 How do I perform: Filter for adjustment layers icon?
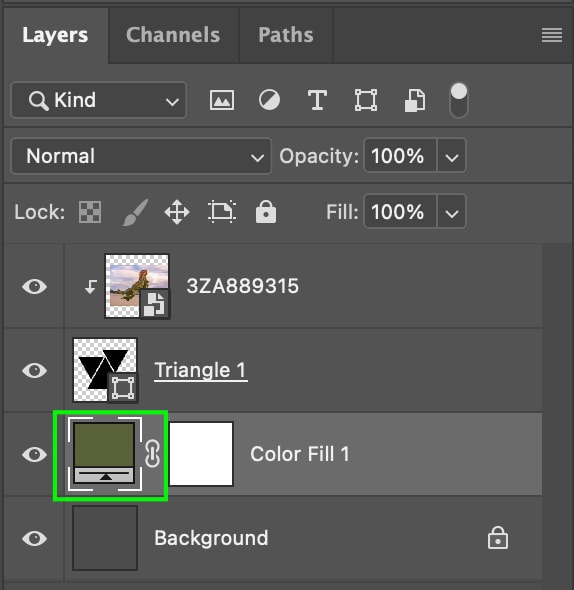[269, 100]
